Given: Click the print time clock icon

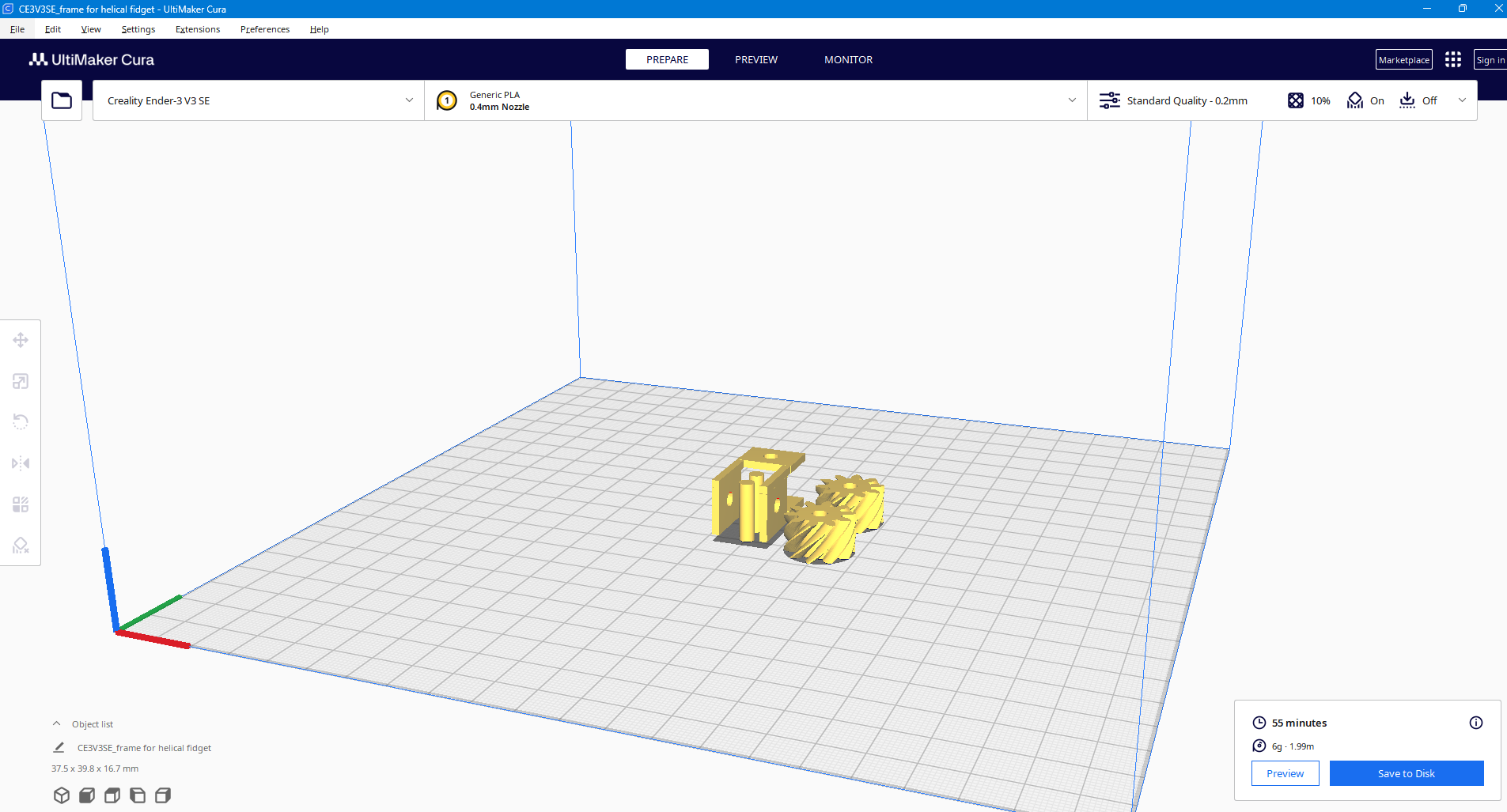Looking at the screenshot, I should click(1259, 723).
